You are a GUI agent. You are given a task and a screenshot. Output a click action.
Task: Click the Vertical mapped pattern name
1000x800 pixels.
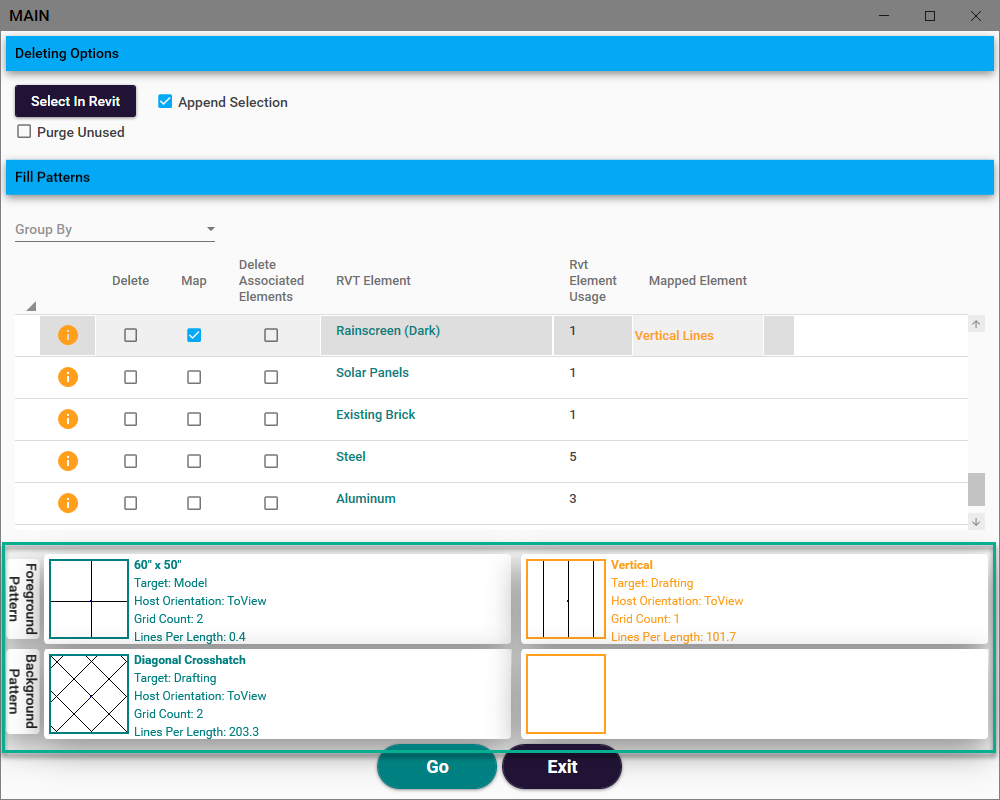631,565
